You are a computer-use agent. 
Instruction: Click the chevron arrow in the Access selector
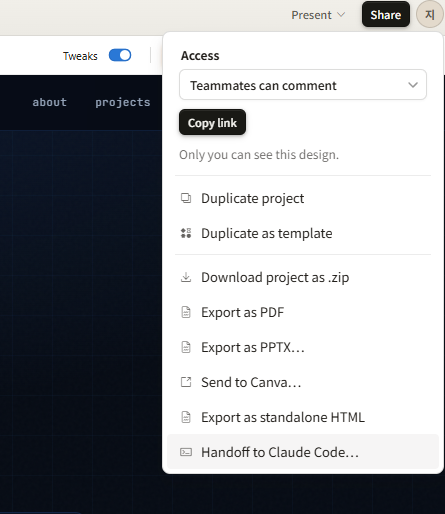413,85
